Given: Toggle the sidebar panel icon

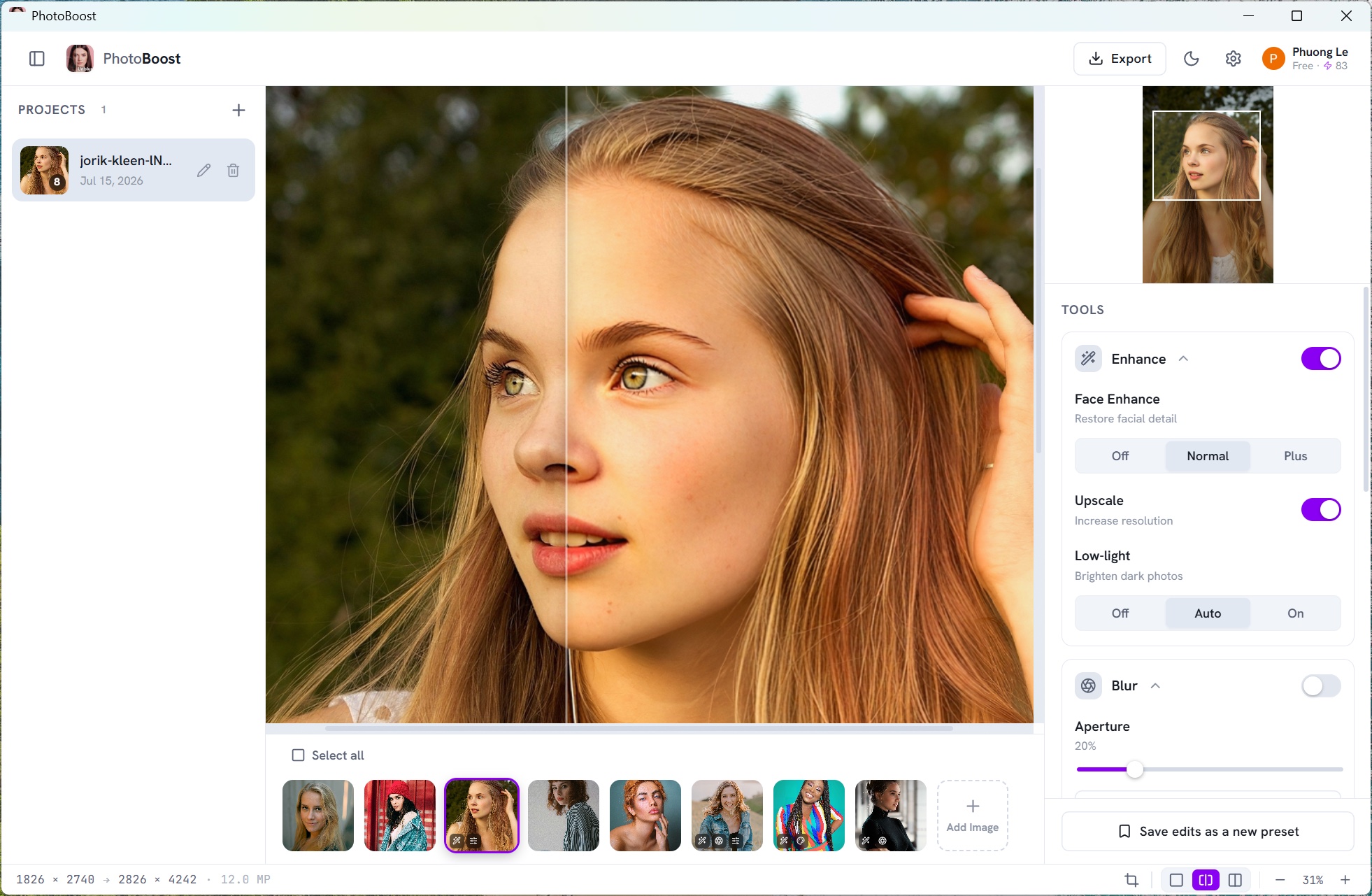Looking at the screenshot, I should coord(37,59).
